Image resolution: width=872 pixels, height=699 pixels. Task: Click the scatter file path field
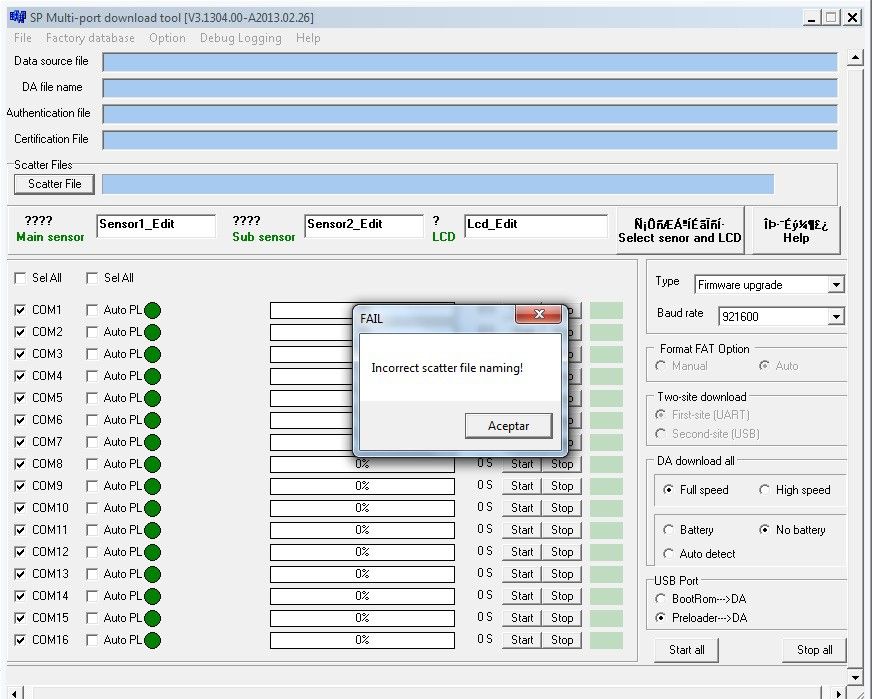click(x=438, y=184)
